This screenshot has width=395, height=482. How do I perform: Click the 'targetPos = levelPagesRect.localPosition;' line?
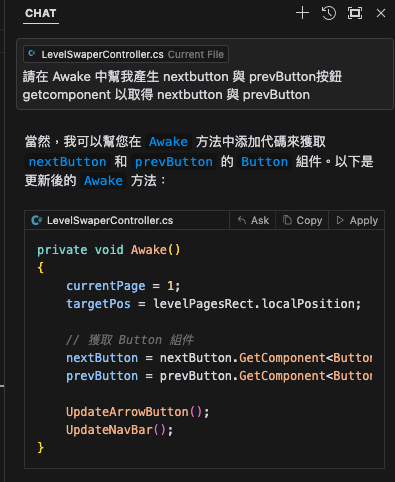point(213,304)
